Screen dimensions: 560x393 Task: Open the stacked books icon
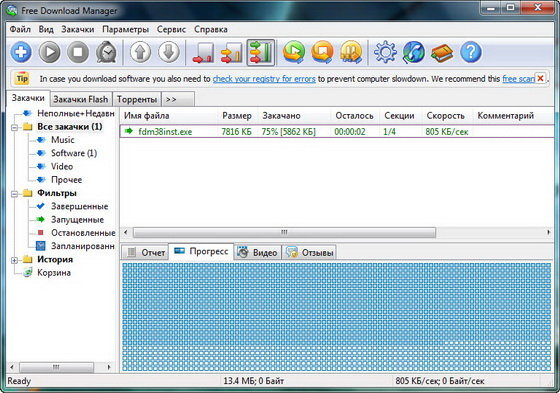tap(442, 53)
